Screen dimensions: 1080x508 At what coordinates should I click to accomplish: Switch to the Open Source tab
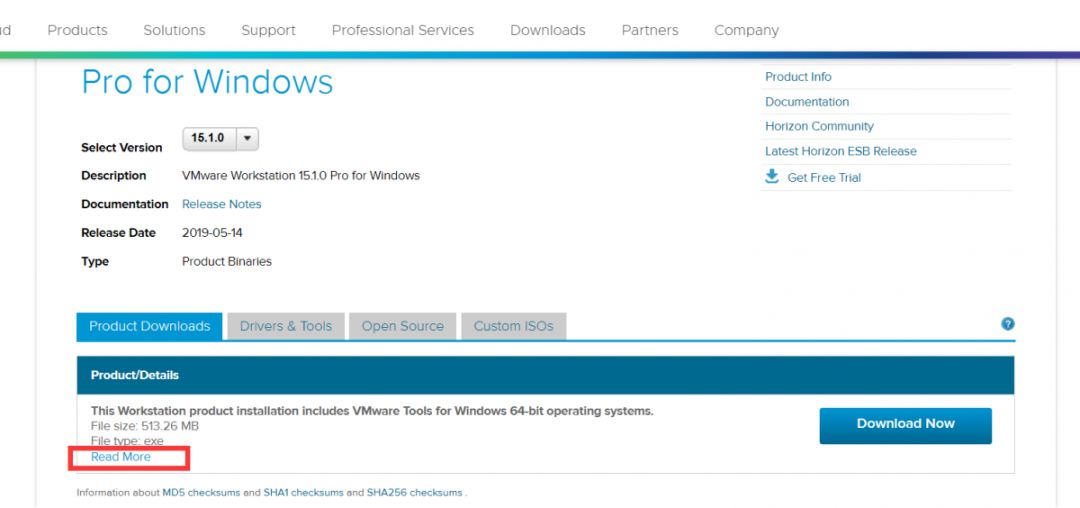[x=403, y=326]
